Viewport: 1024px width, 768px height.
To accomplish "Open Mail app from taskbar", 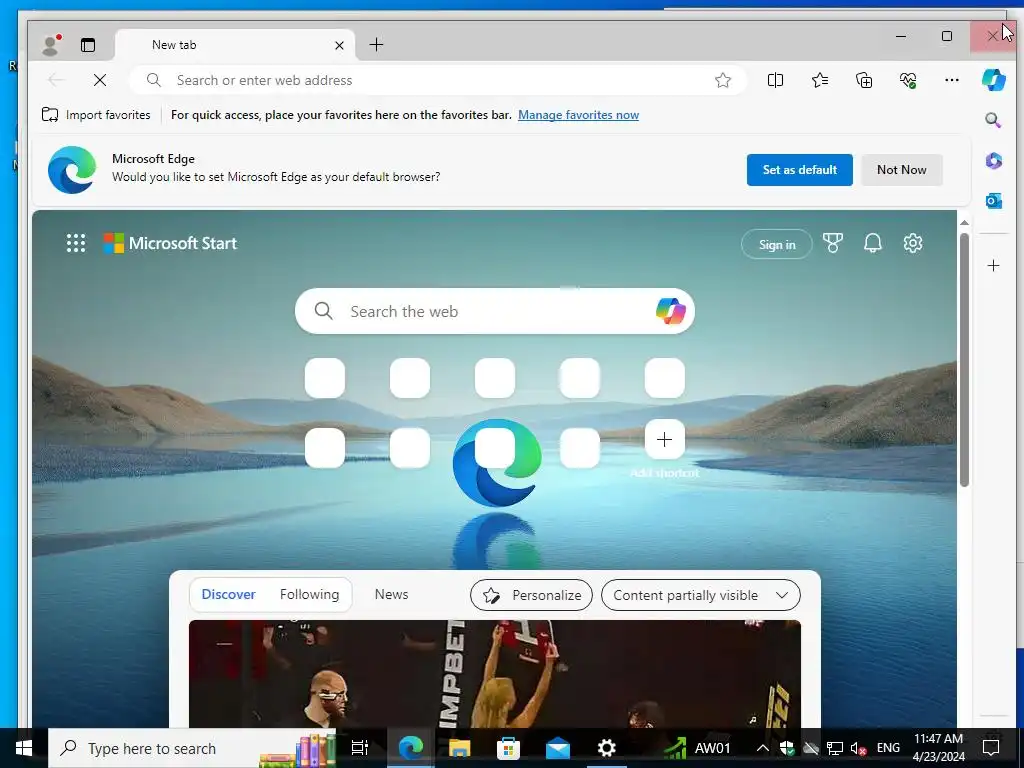I will point(558,748).
